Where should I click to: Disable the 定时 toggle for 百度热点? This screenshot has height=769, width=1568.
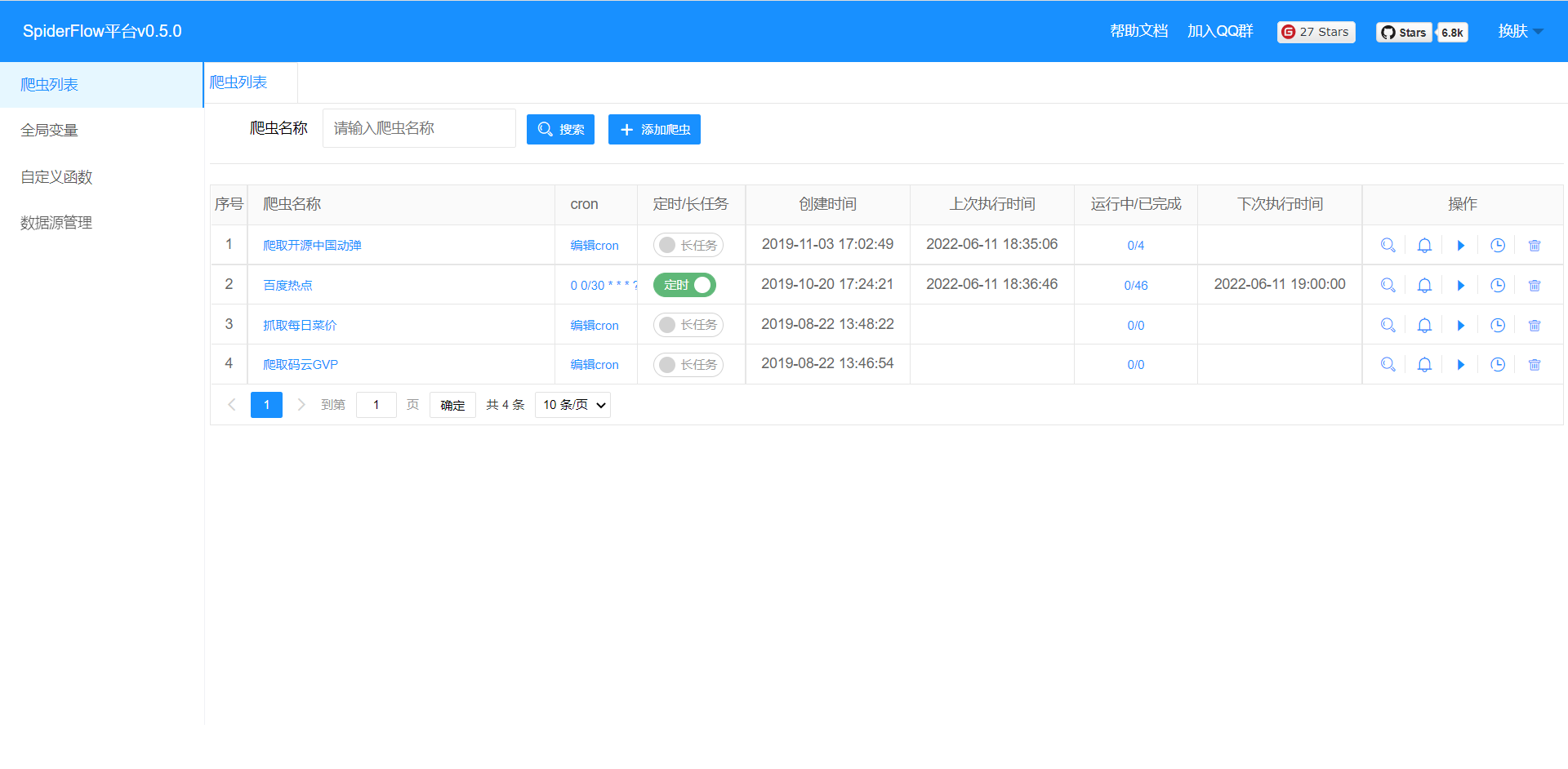point(684,285)
